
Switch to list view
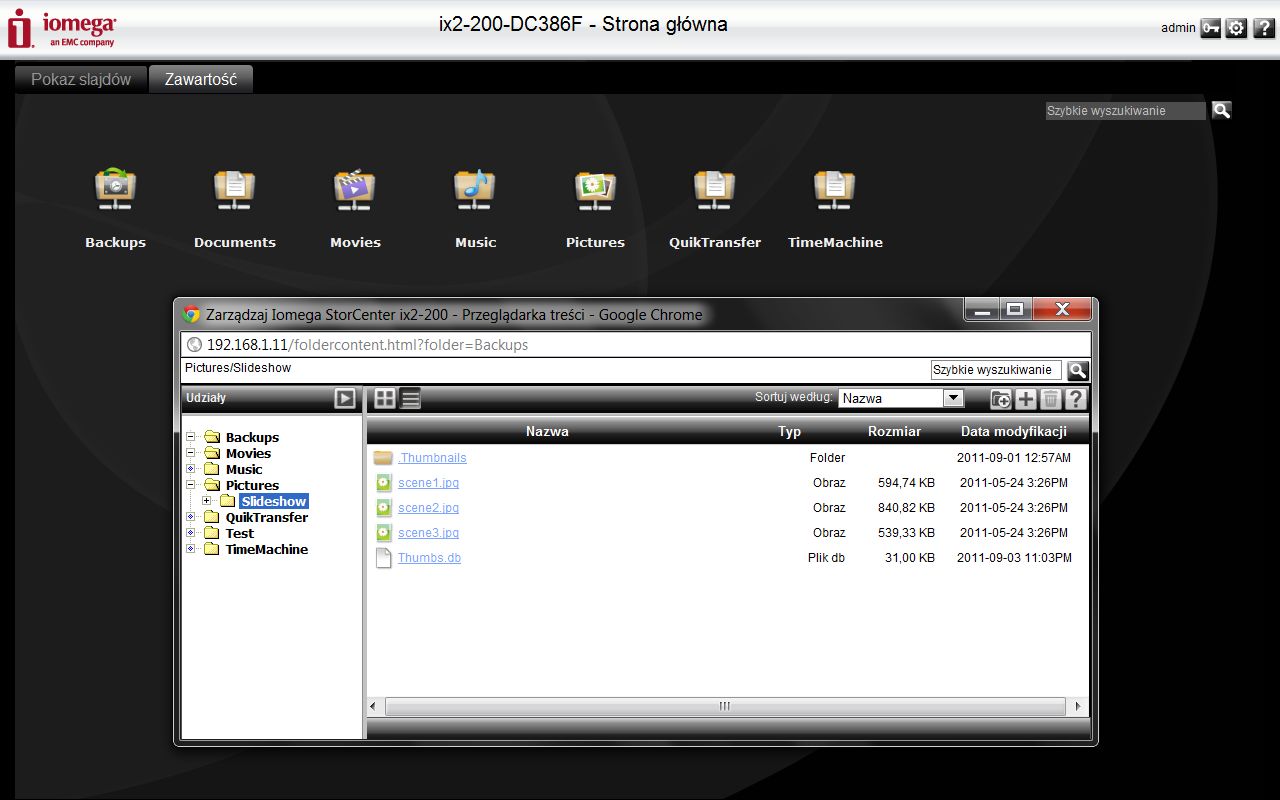point(410,399)
